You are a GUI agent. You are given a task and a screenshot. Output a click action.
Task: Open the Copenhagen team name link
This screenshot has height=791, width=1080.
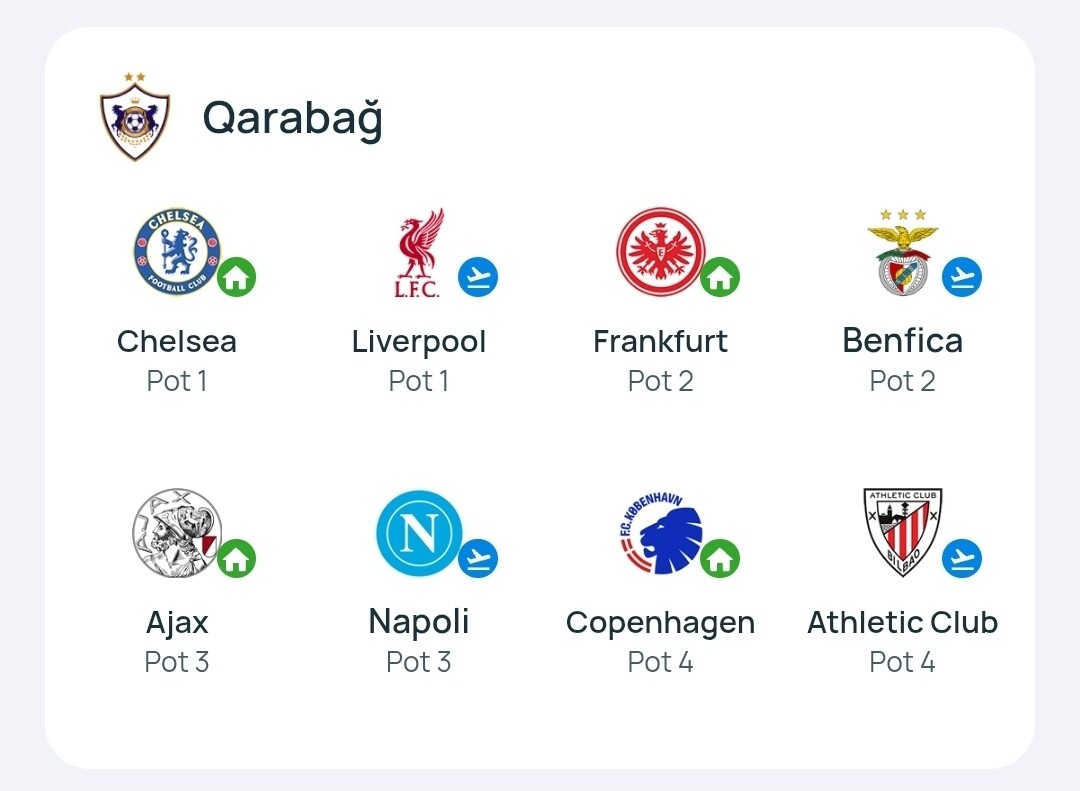[x=660, y=622]
